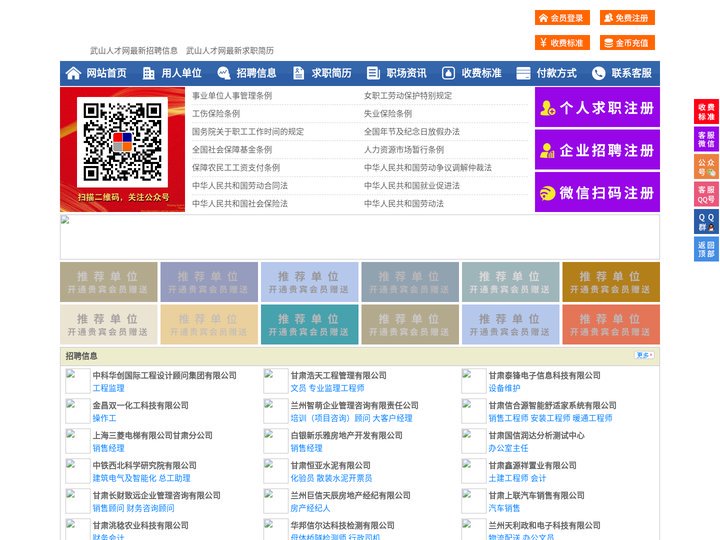Click the person icon on 企业招聘注册
Viewport: 720px width, 540px height.
[547, 150]
